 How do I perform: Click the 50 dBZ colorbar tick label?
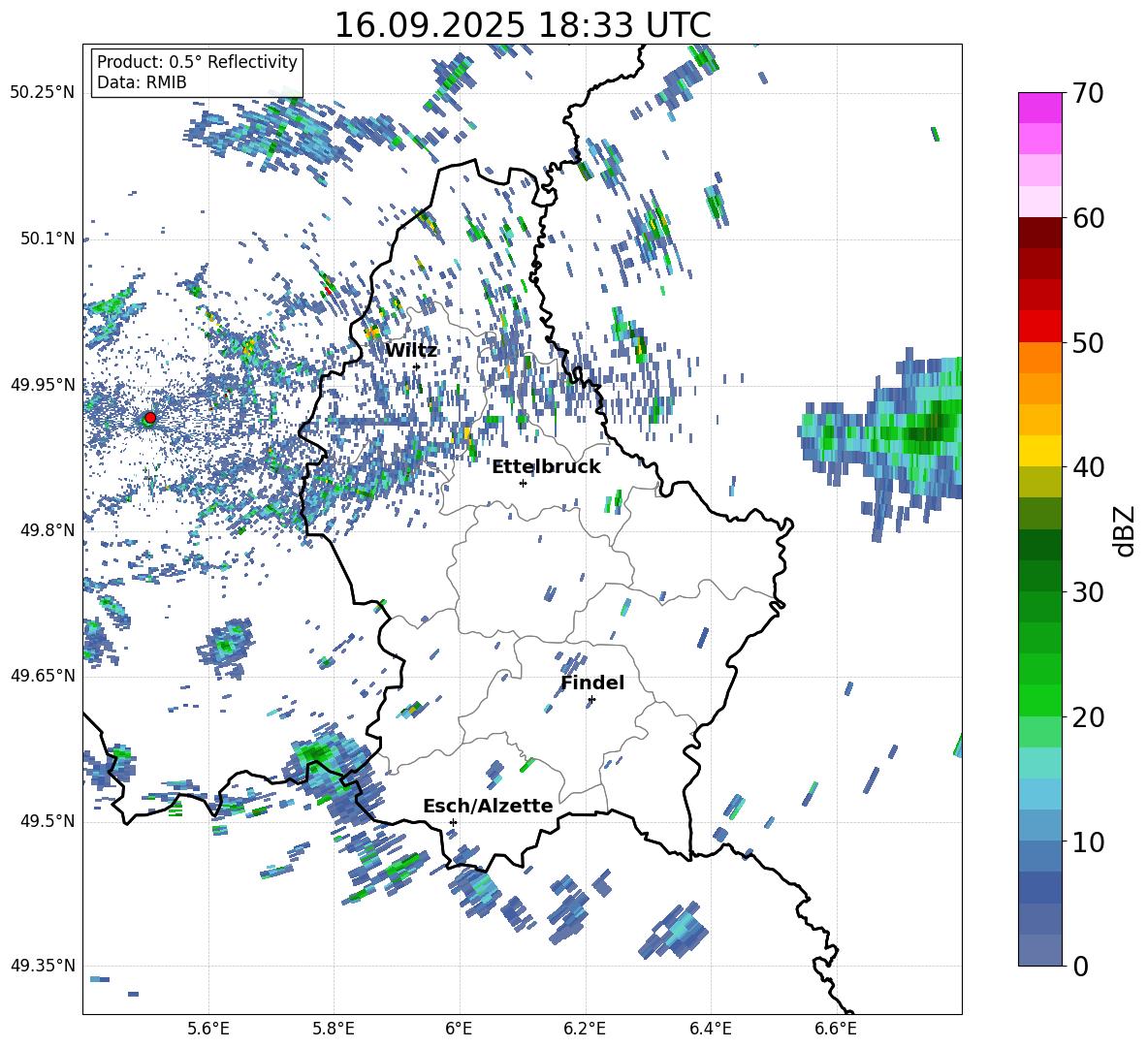[1088, 342]
